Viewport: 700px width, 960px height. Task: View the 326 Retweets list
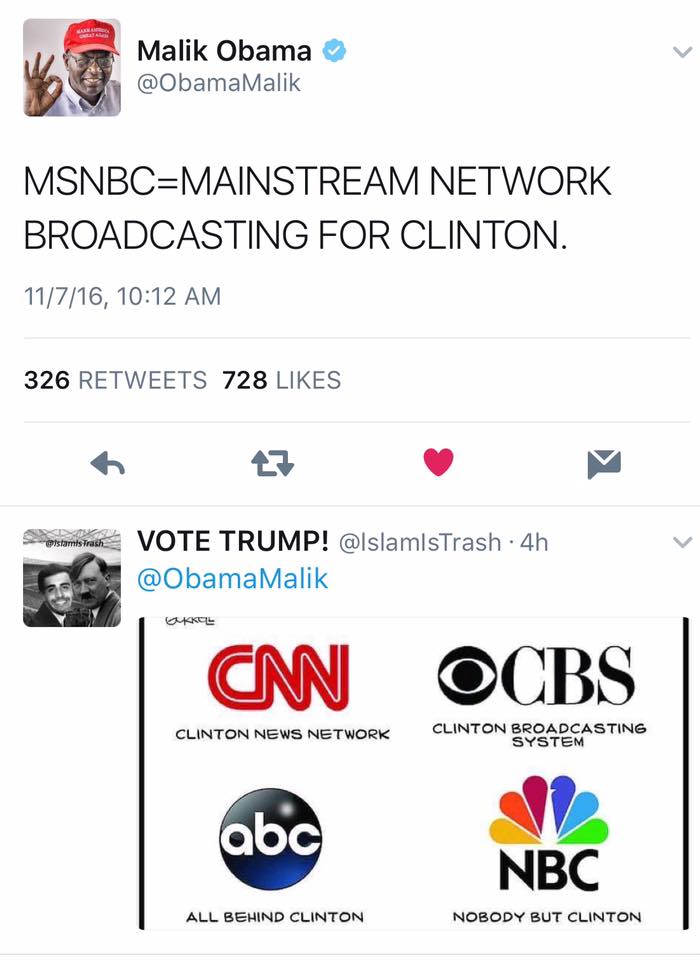point(115,380)
